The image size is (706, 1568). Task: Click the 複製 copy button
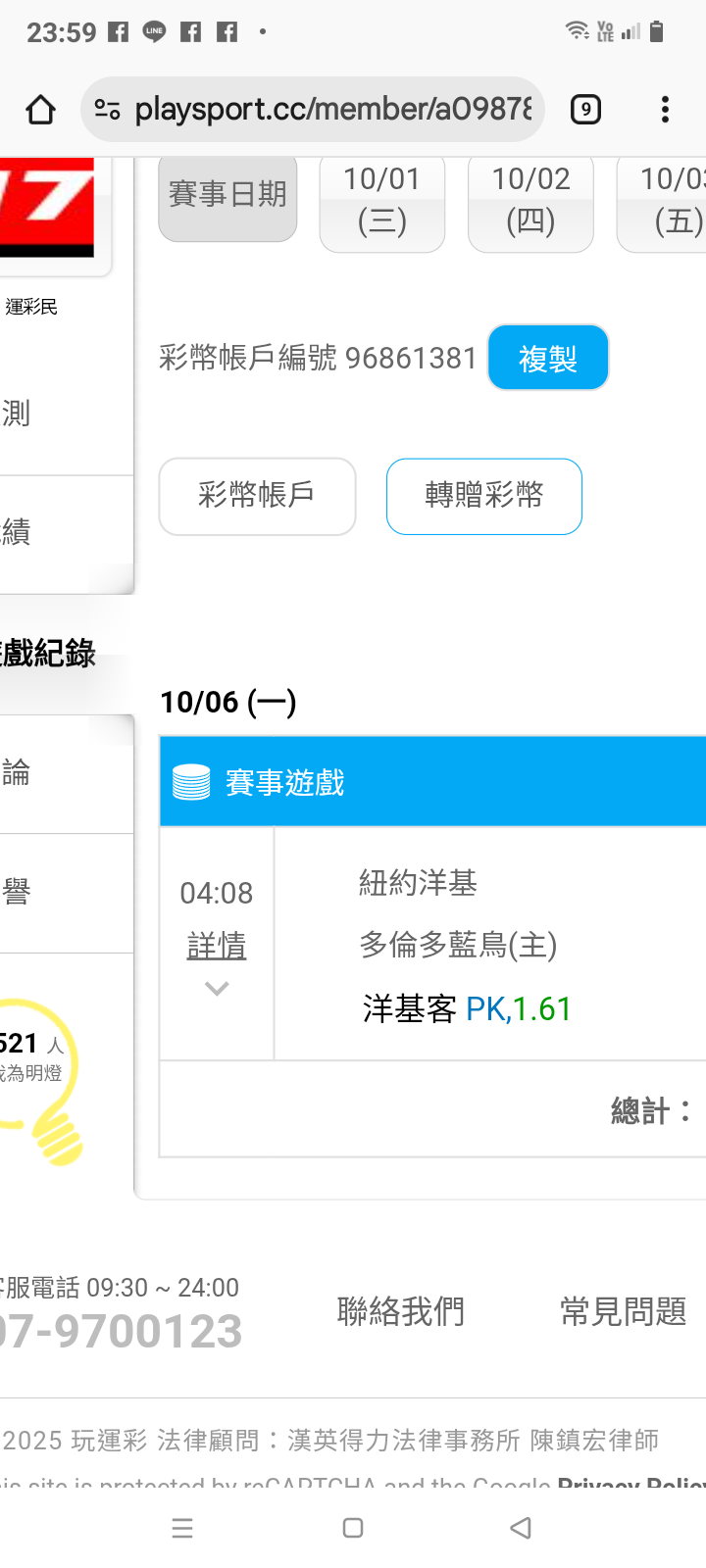(548, 358)
